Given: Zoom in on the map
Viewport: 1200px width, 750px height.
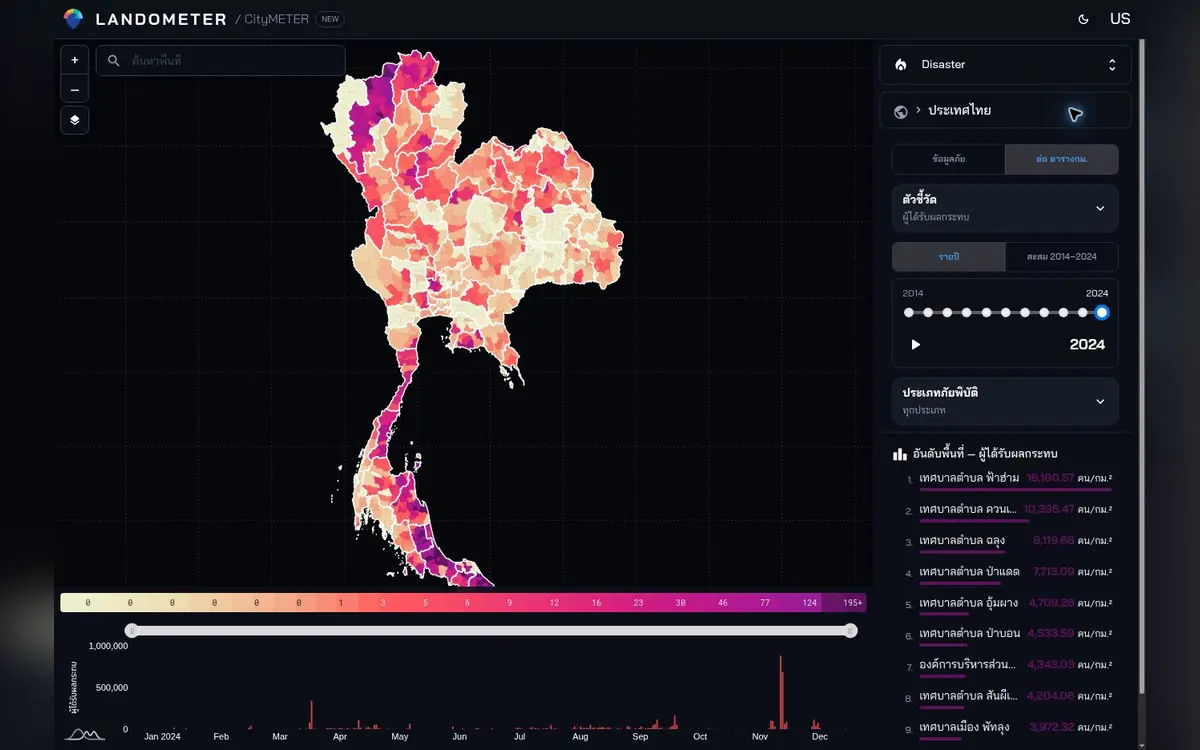Looking at the screenshot, I should (74, 60).
